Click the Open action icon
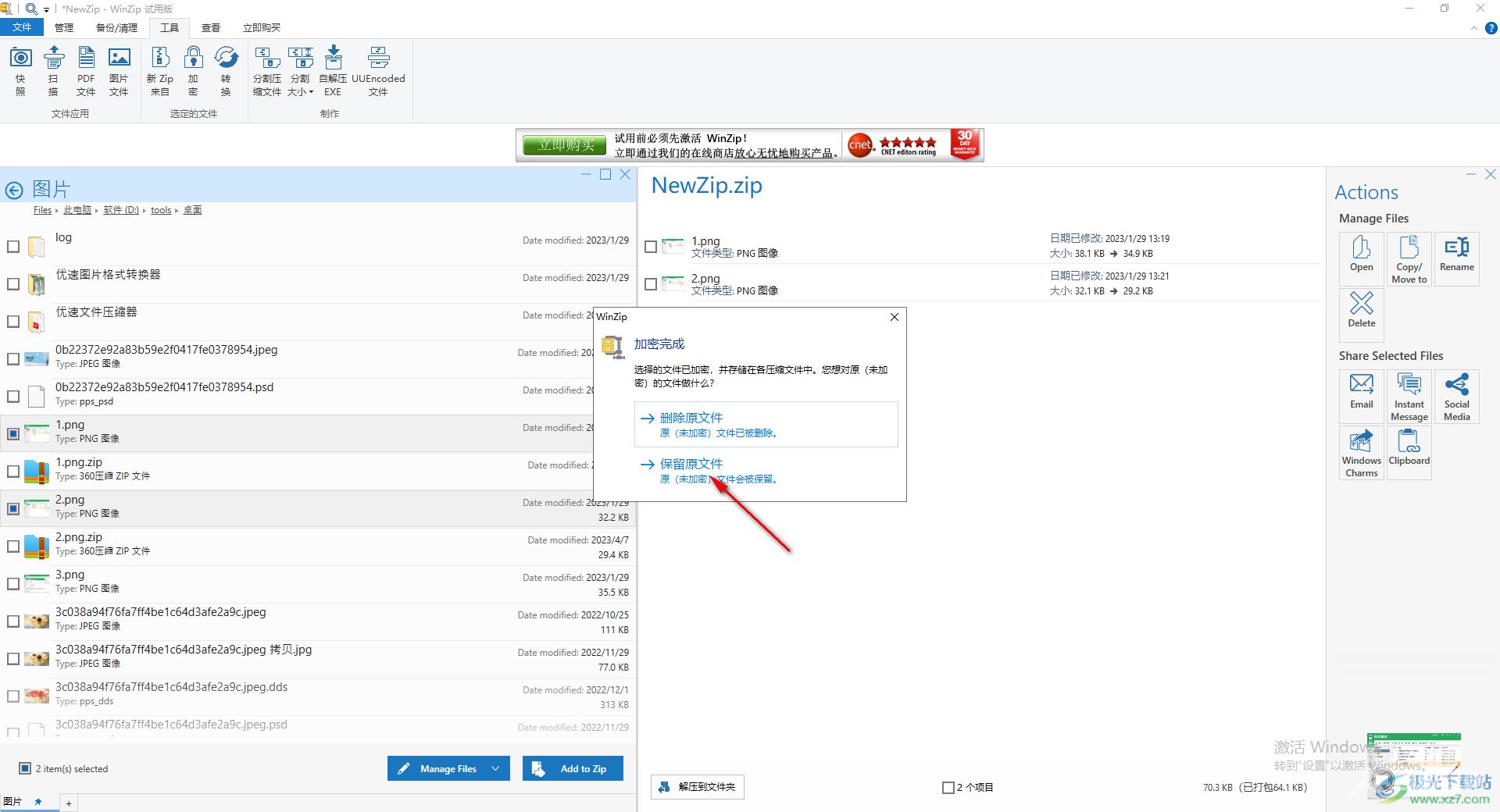The height and width of the screenshot is (812, 1500). tap(1362, 258)
